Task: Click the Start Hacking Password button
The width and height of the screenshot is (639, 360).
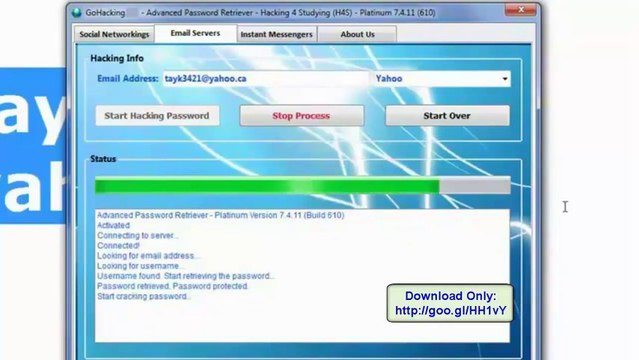Action: pyautogui.click(x=157, y=116)
